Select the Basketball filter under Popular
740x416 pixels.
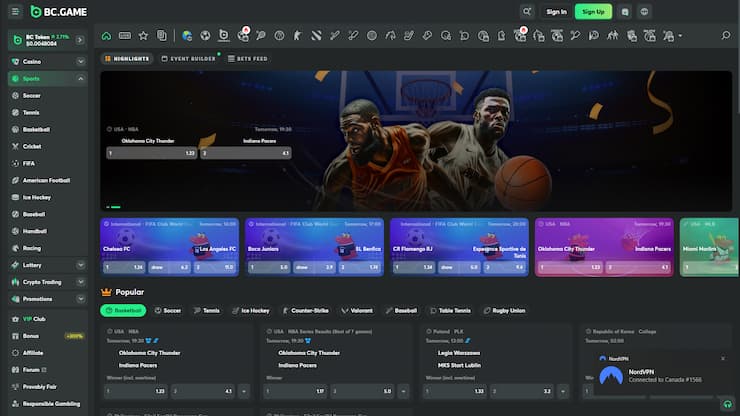(123, 311)
